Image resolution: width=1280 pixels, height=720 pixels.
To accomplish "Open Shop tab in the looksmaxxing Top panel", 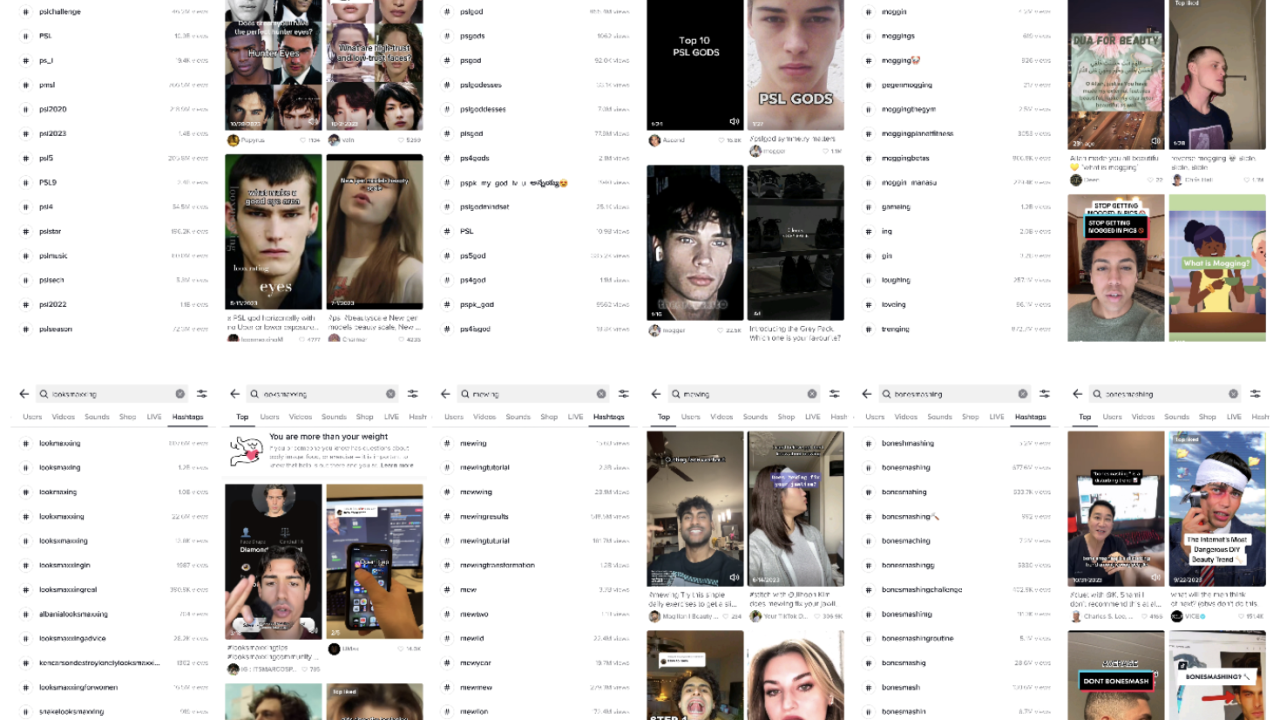I will click(365, 417).
